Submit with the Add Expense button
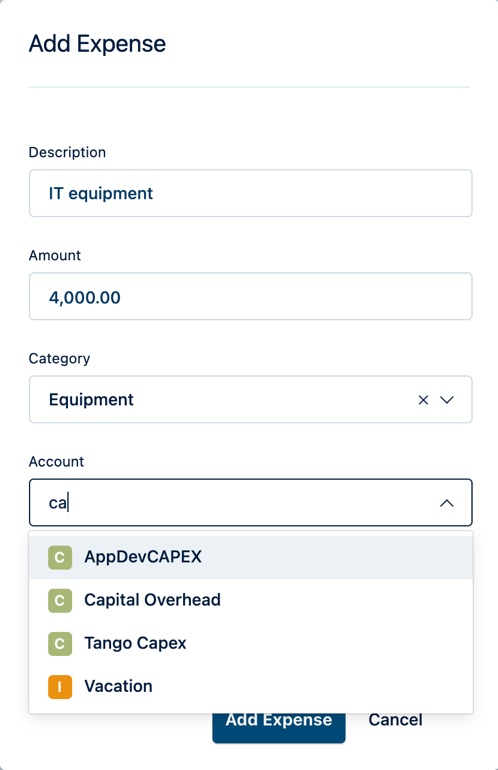 pos(279,727)
